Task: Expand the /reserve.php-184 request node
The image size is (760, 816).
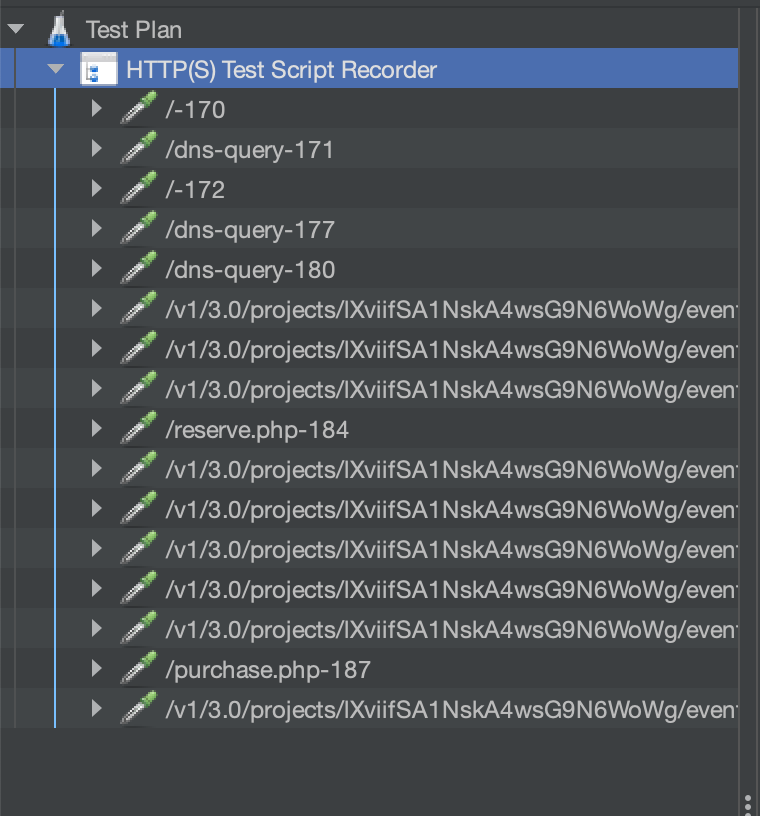Action: (x=97, y=429)
